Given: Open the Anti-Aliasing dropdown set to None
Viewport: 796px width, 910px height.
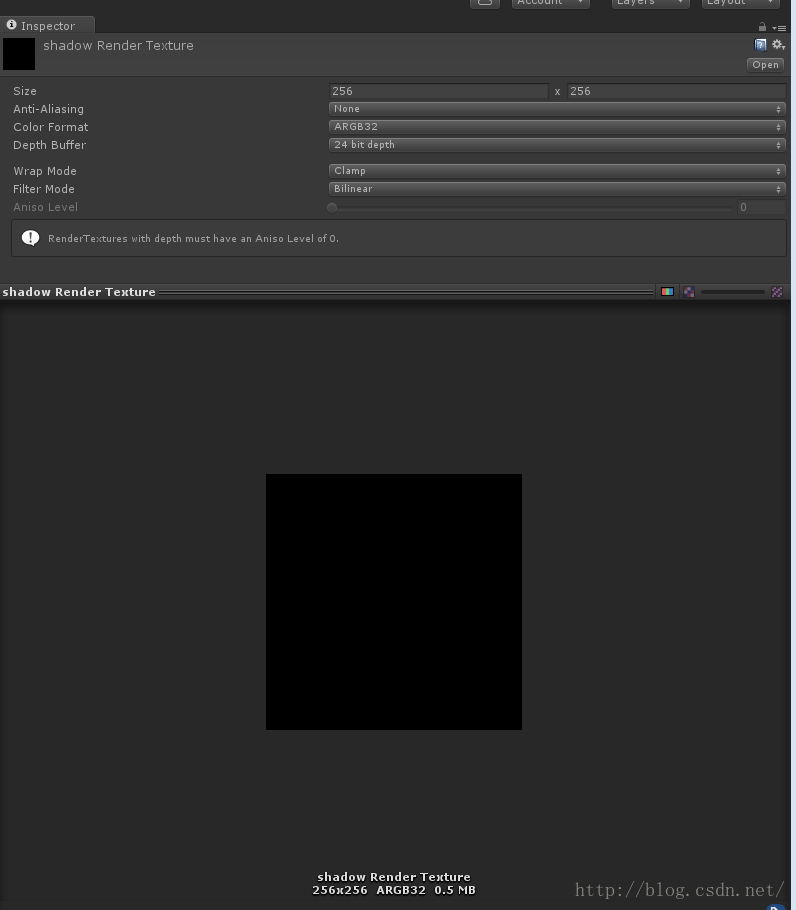Looking at the screenshot, I should (557, 109).
